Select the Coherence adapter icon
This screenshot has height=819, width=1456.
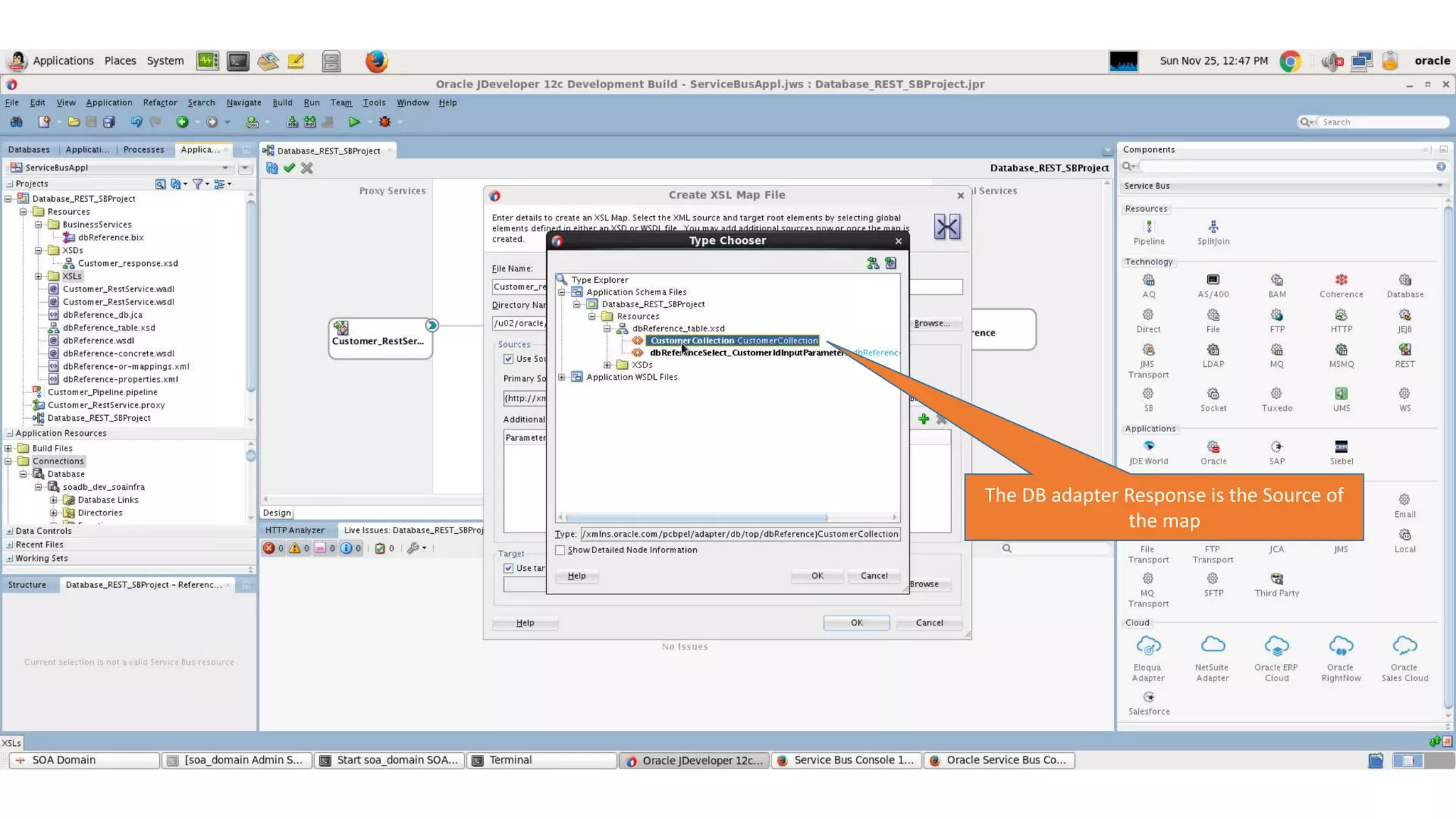click(x=1341, y=280)
